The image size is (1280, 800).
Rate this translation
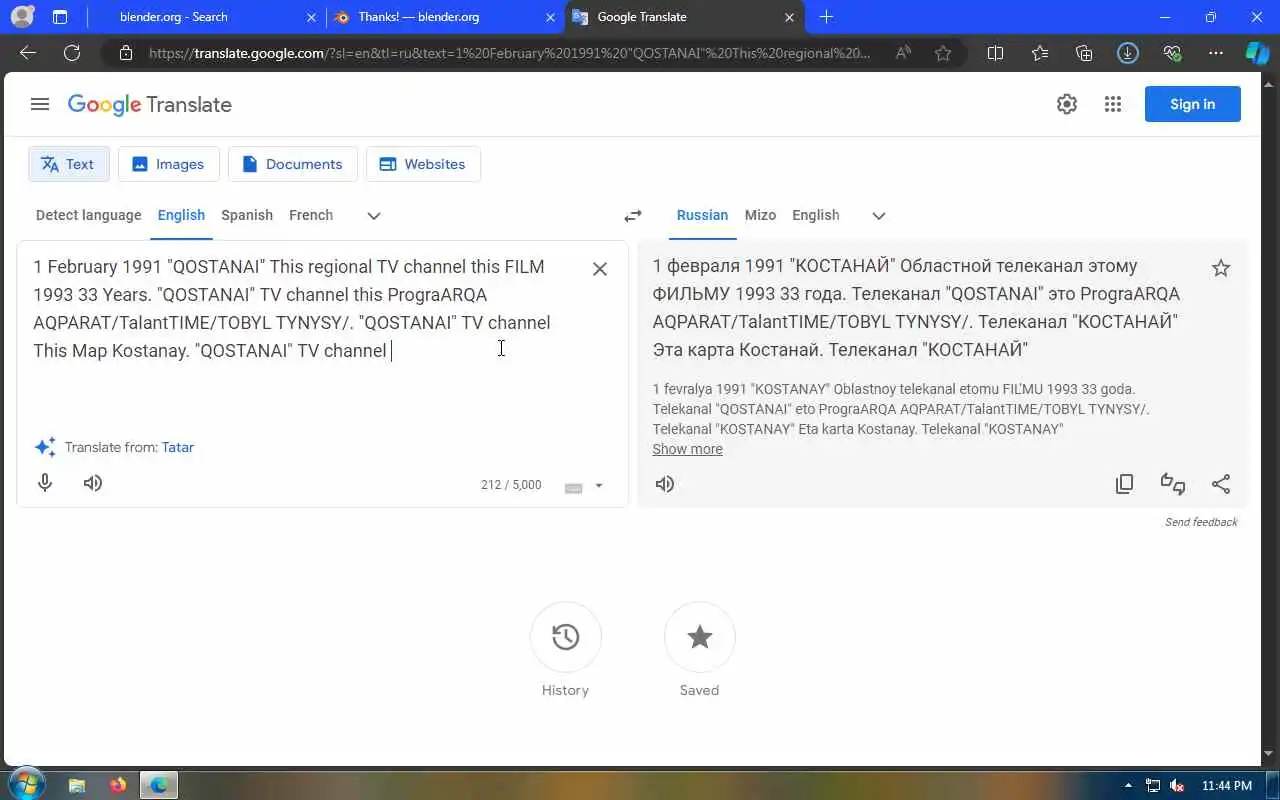click(1173, 484)
